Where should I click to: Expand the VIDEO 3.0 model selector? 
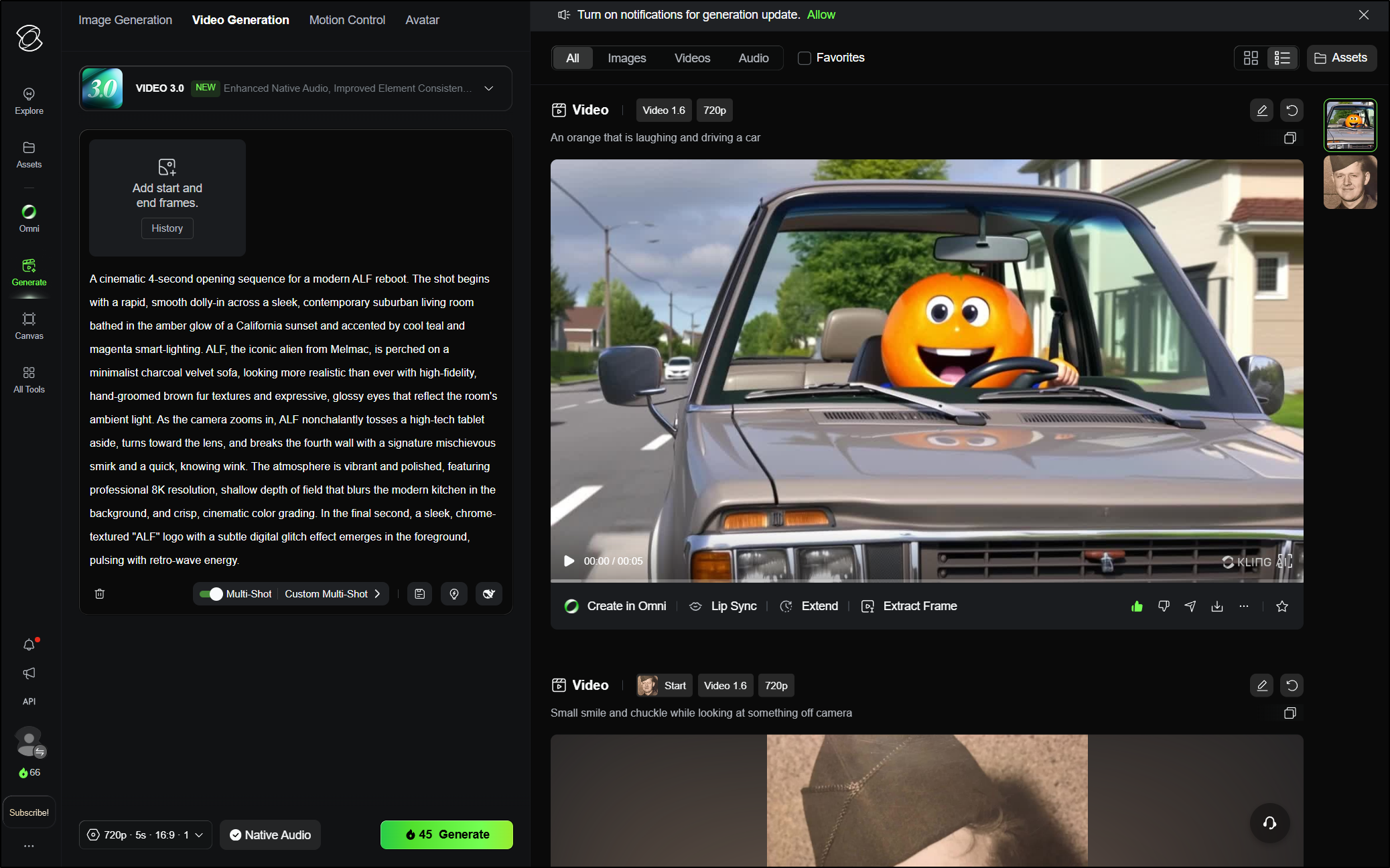[x=489, y=88]
